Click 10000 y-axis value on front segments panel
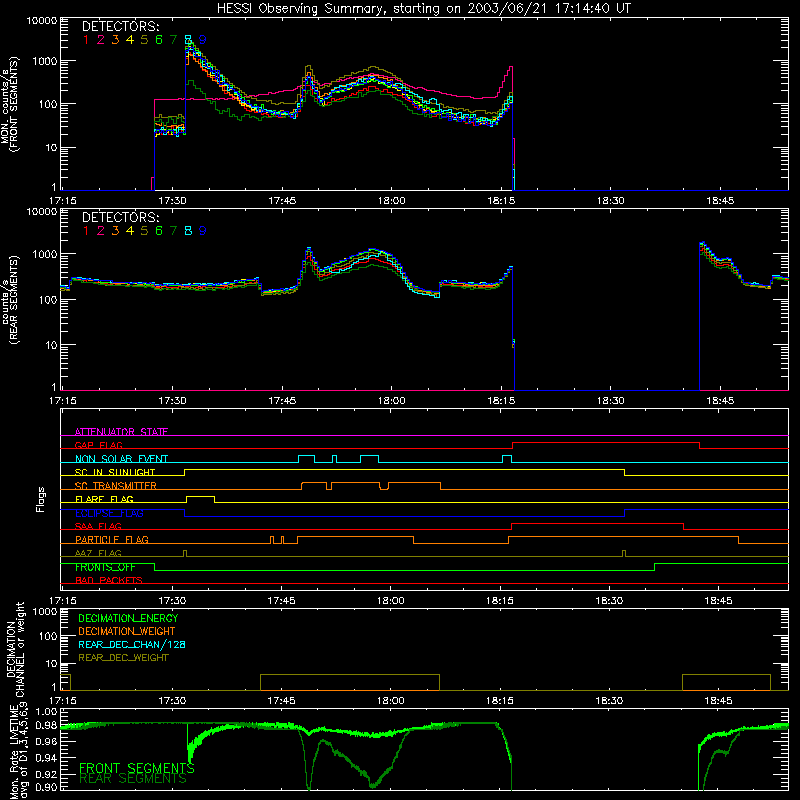Image resolution: width=800 pixels, height=800 pixels. click(x=42, y=20)
